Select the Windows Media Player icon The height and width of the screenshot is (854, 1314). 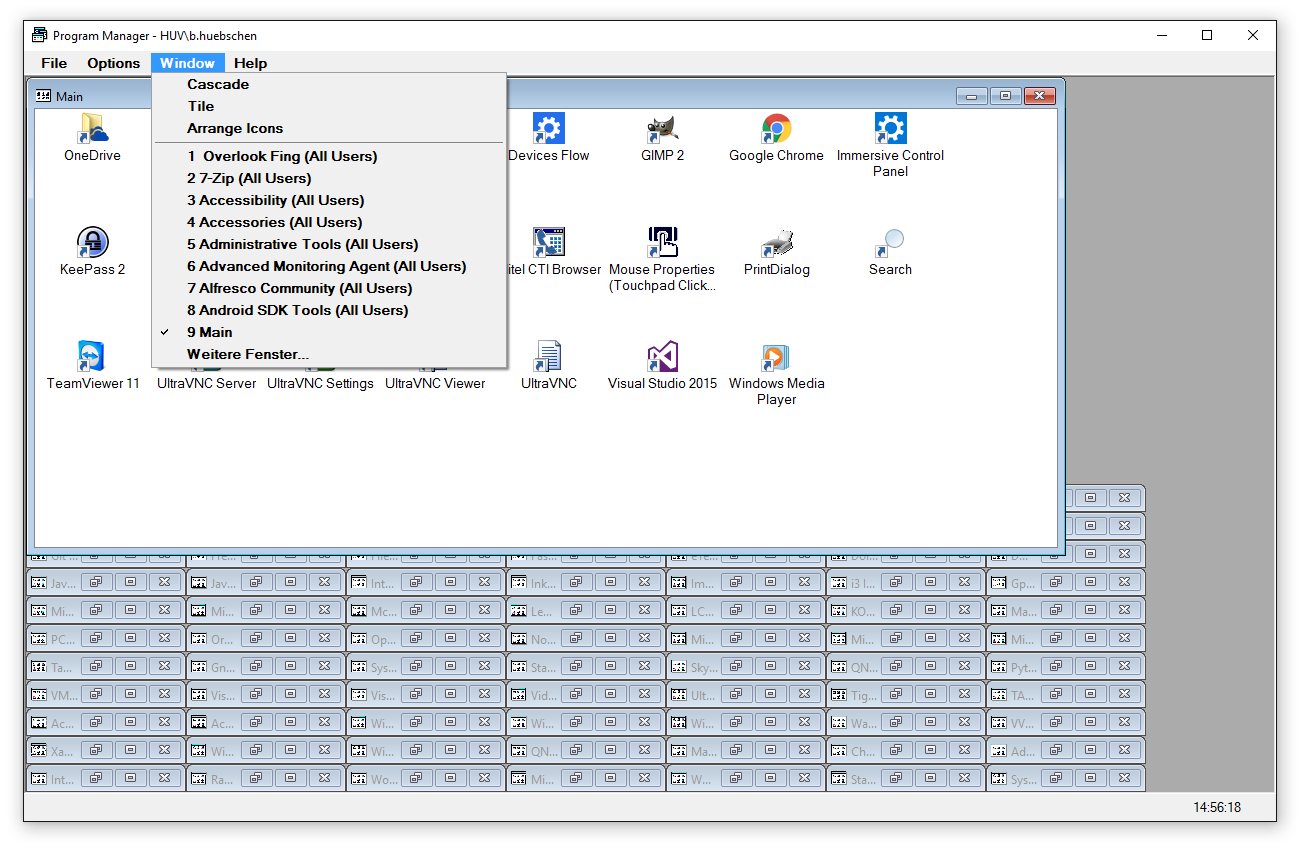click(x=776, y=356)
